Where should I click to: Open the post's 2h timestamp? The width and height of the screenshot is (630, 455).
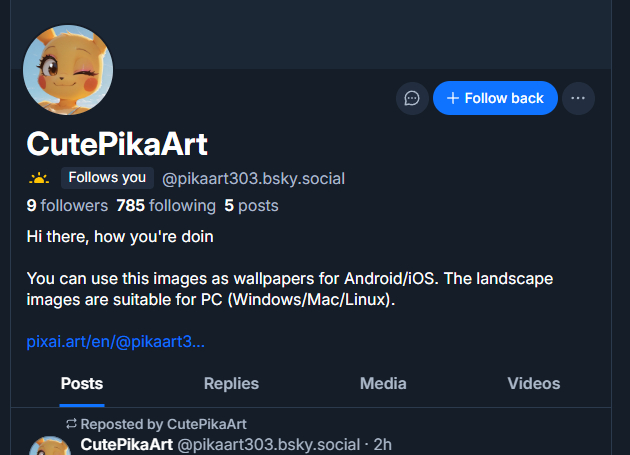[x=383, y=443]
